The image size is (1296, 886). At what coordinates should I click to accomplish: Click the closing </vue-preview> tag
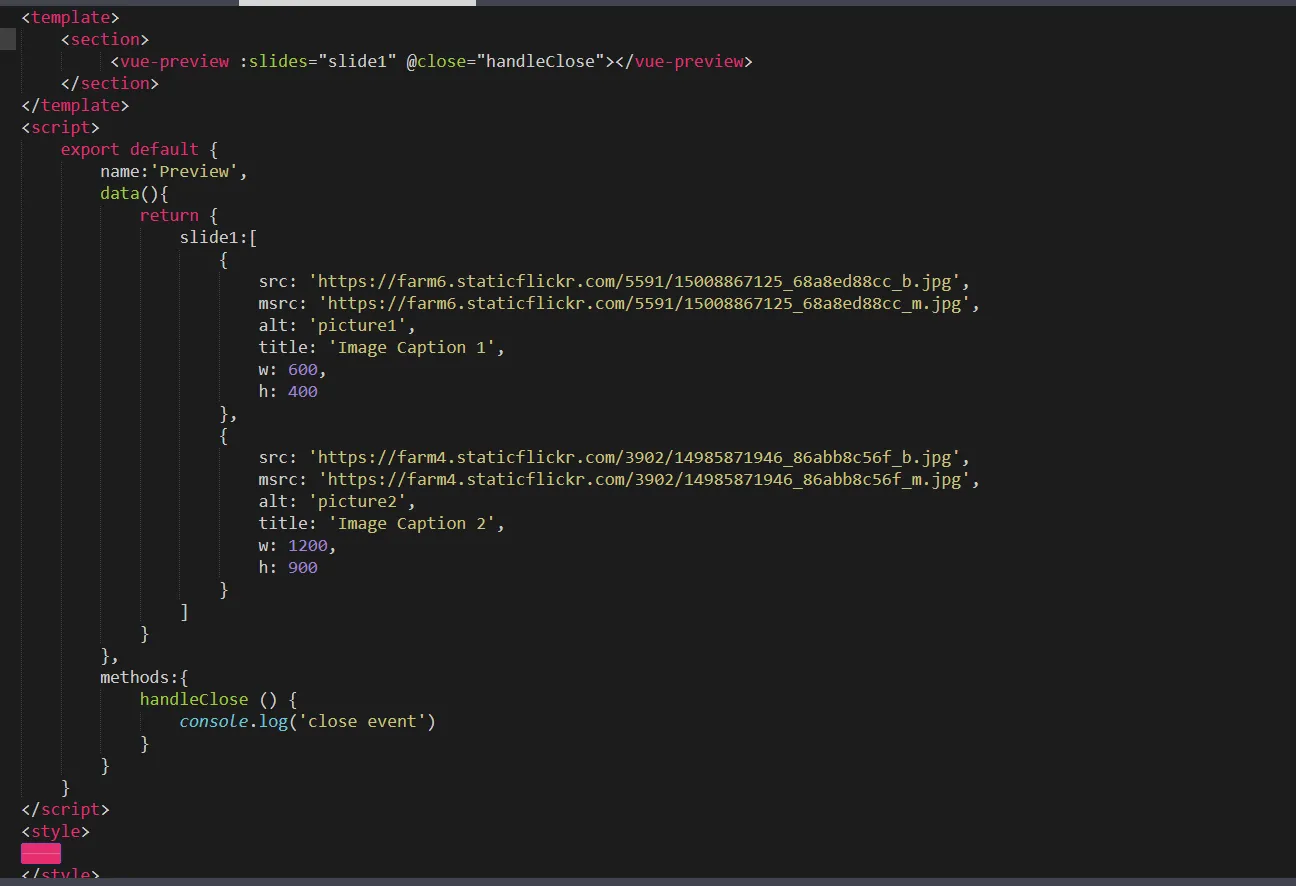[684, 61]
